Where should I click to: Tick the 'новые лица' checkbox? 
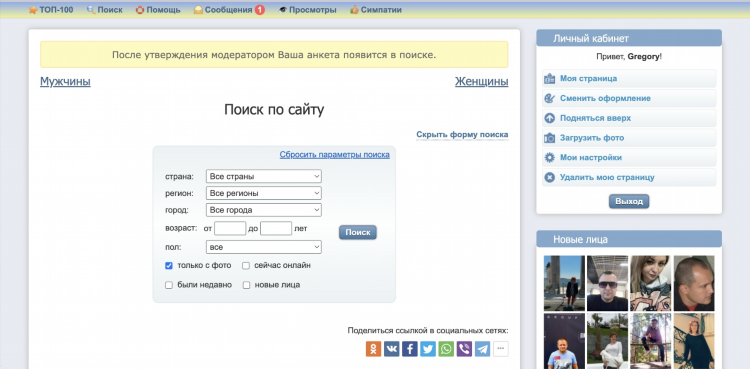pyautogui.click(x=246, y=285)
